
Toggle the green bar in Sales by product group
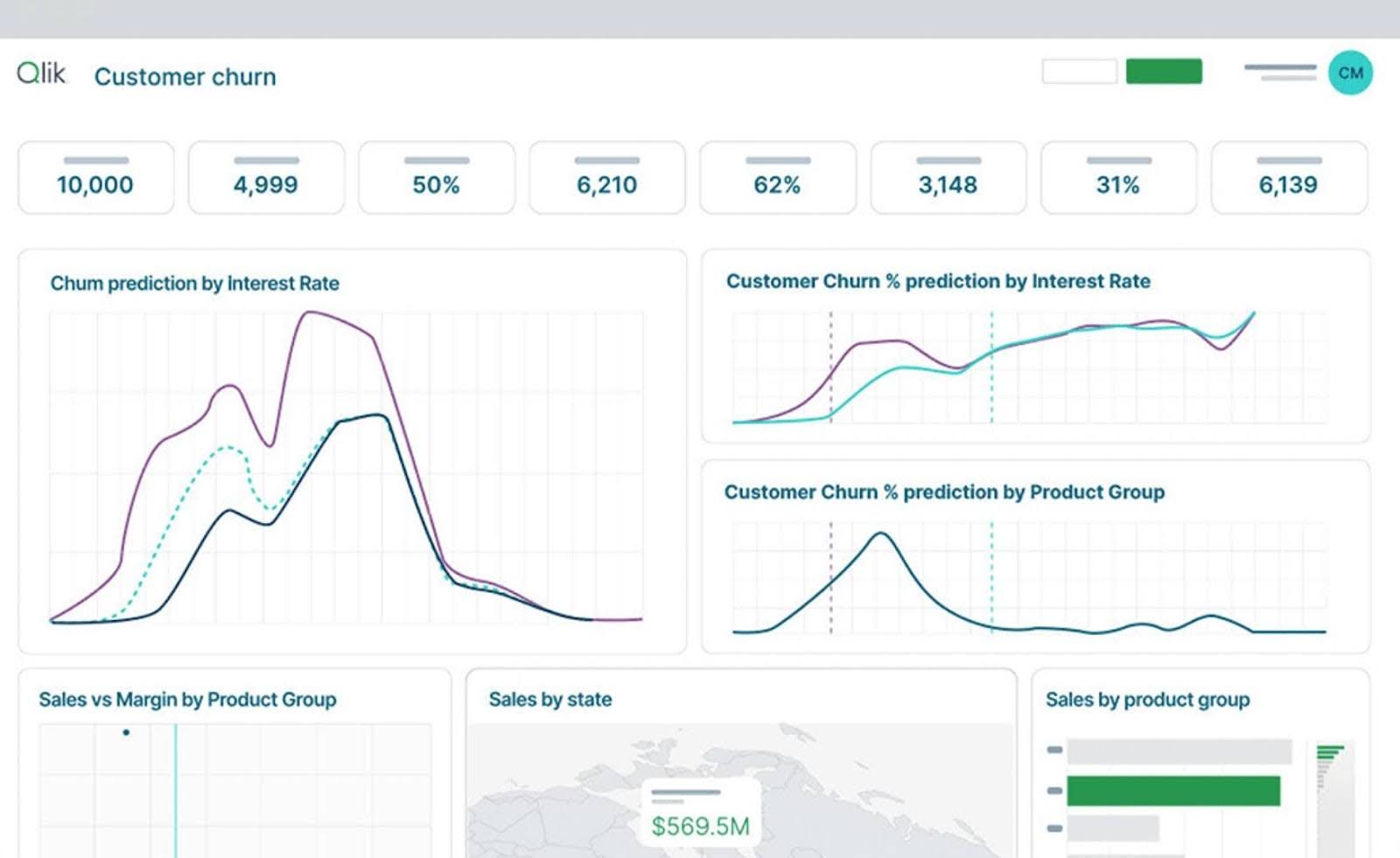click(x=1172, y=789)
